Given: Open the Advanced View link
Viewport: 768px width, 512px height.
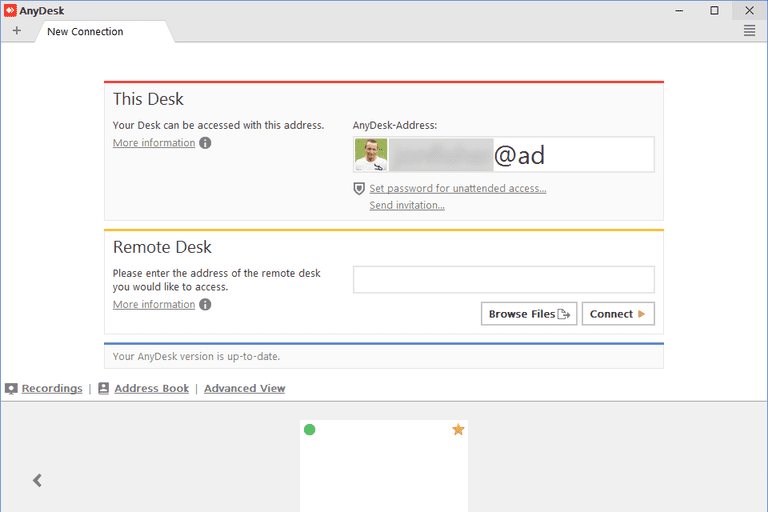Looking at the screenshot, I should (x=244, y=389).
